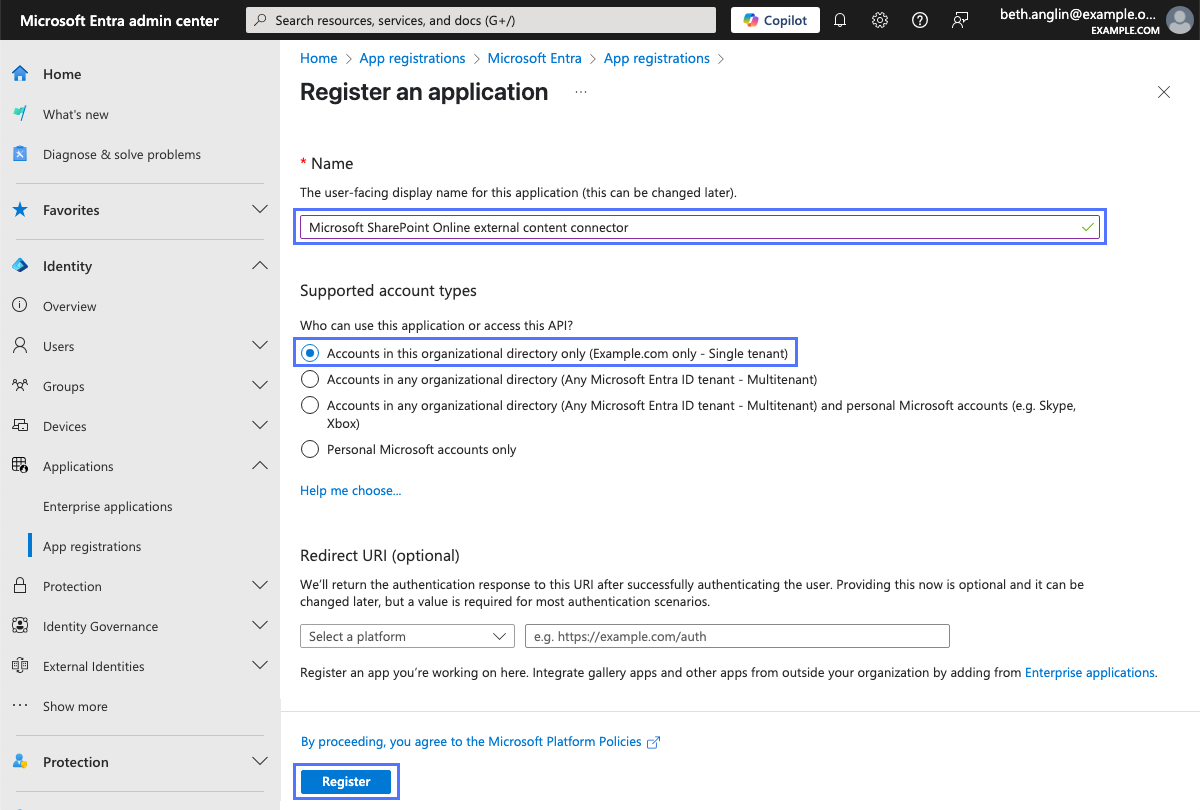Click the Home house icon in sidebar
This screenshot has width=1200, height=810.
pyautogui.click(x=20, y=74)
